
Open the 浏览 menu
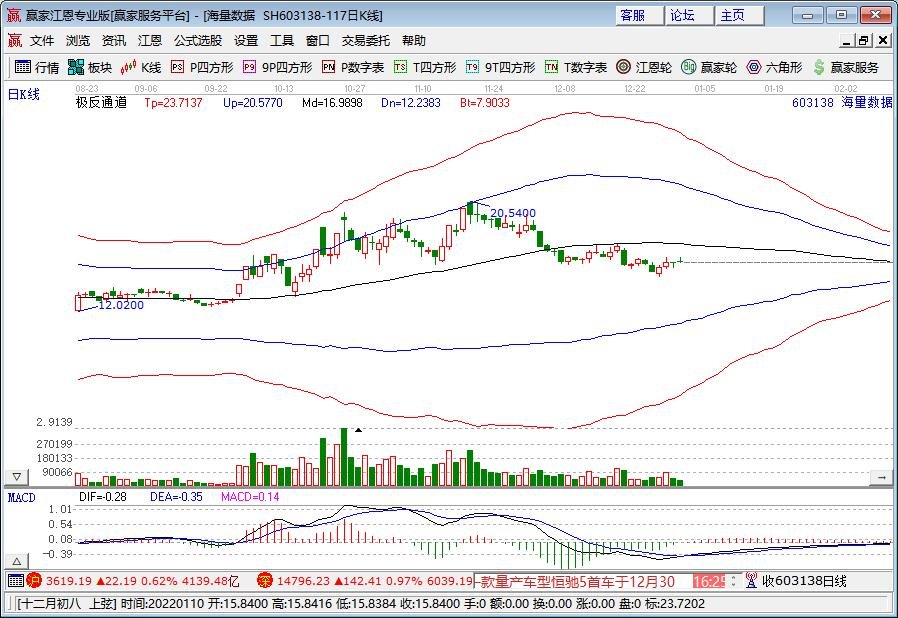click(x=78, y=41)
